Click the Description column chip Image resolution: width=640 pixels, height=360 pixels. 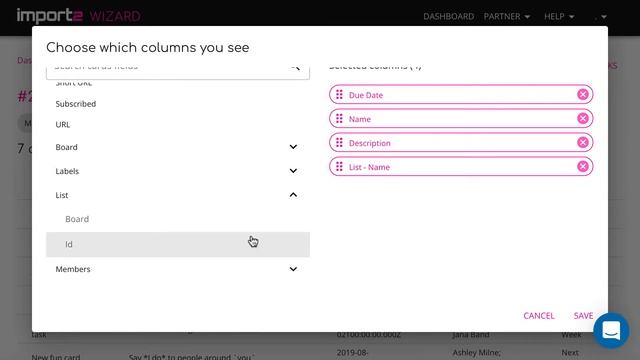tap(461, 142)
